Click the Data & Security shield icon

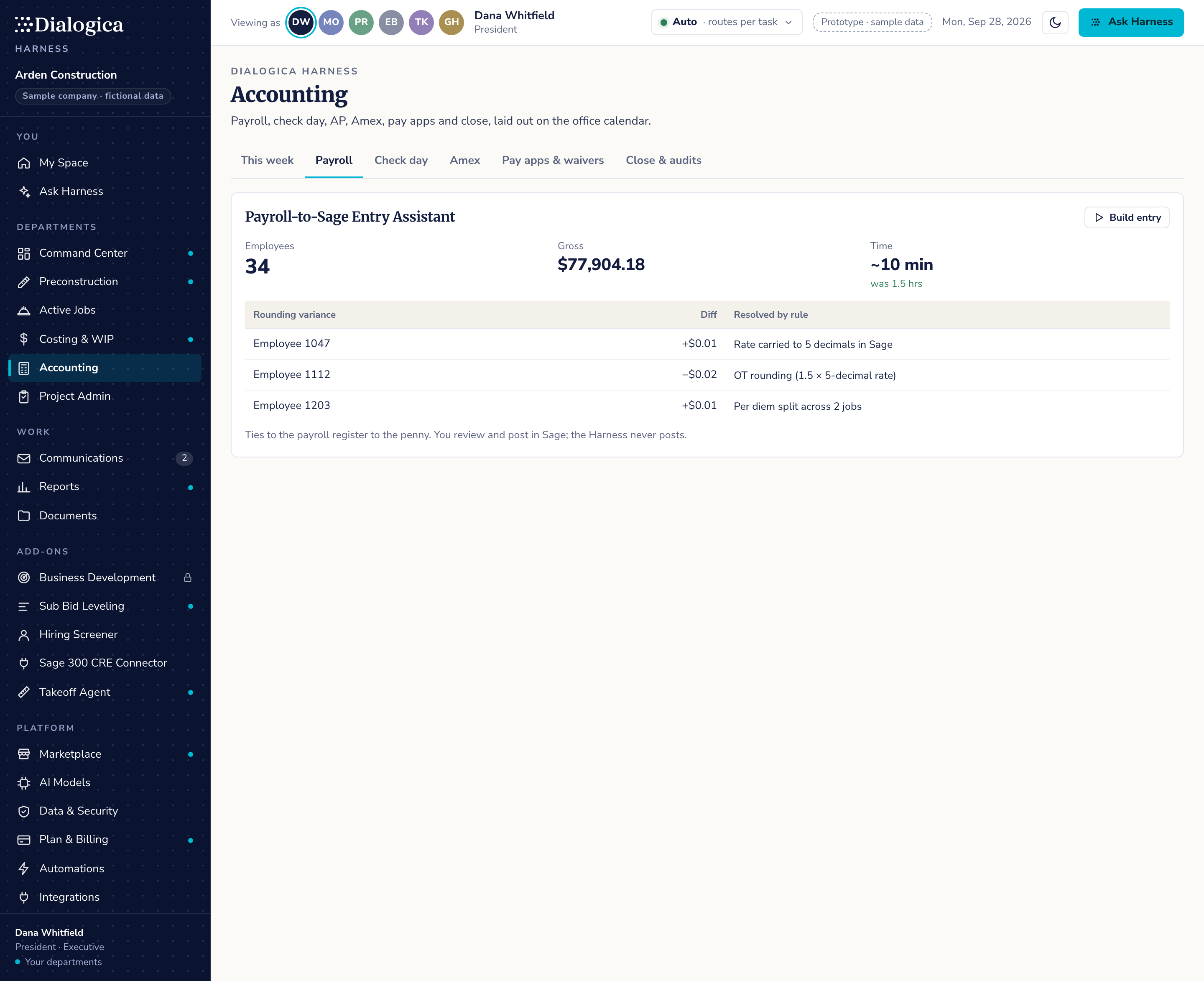(24, 812)
